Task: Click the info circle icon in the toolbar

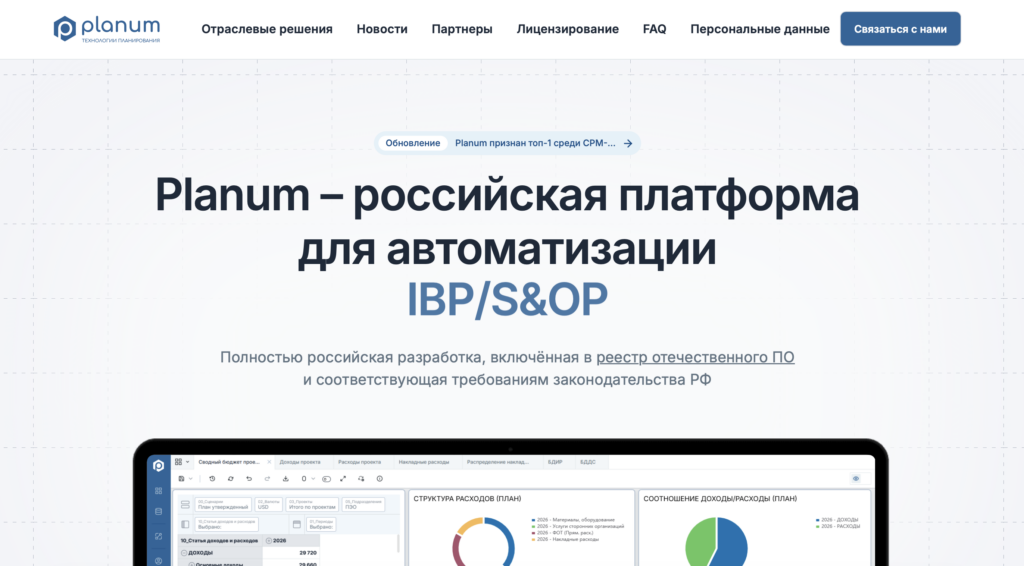Action: click(379, 479)
